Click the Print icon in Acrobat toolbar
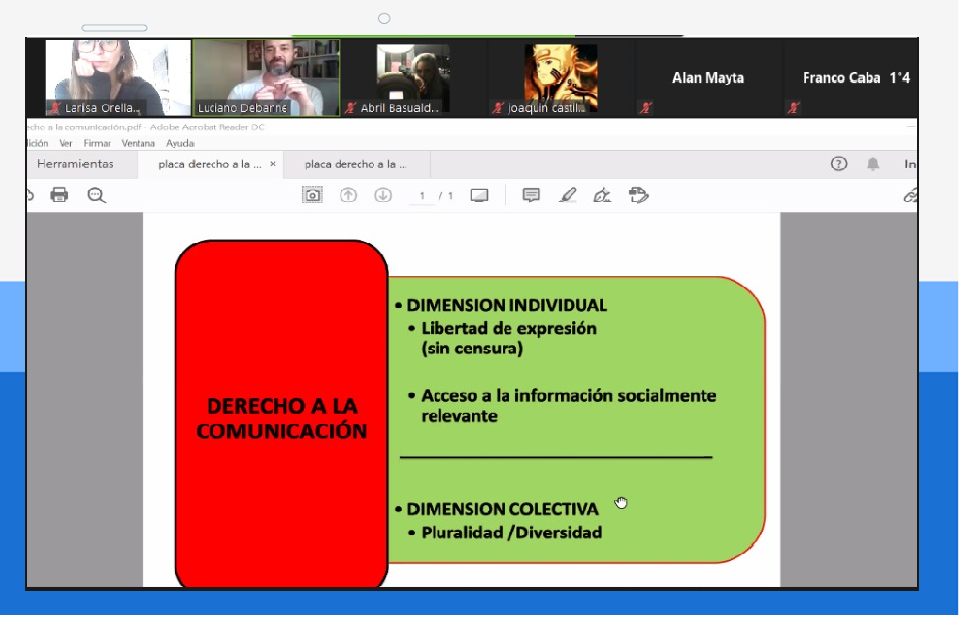Viewport: 961px width, 617px height. (x=59, y=195)
